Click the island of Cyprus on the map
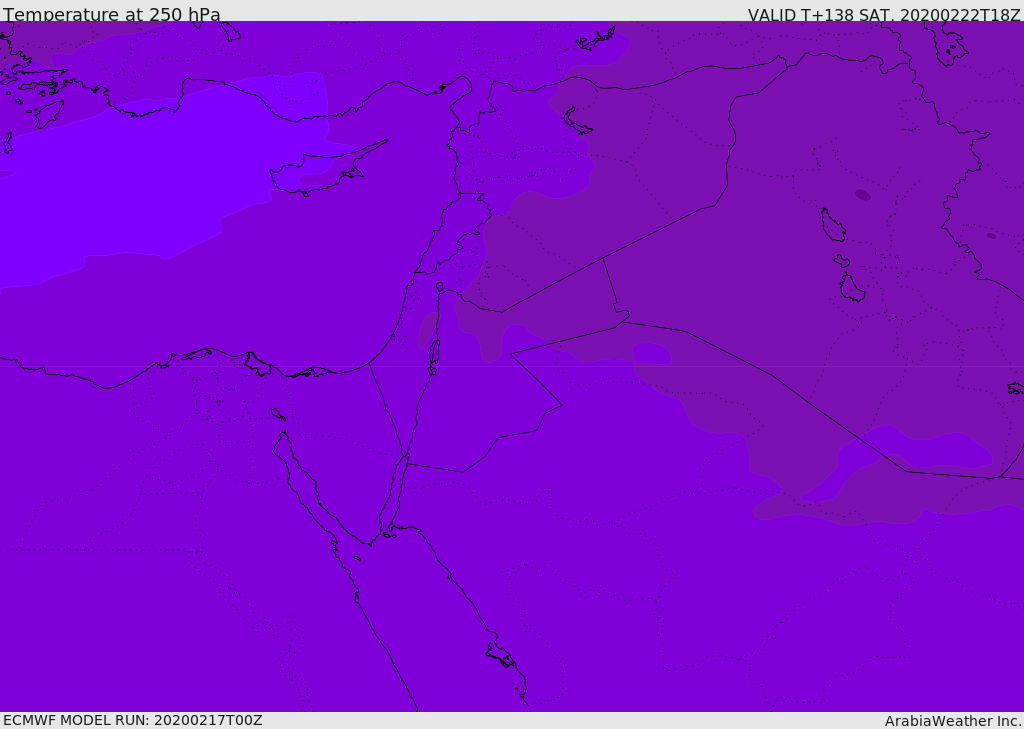This screenshot has width=1024, height=729. pyautogui.click(x=320, y=171)
